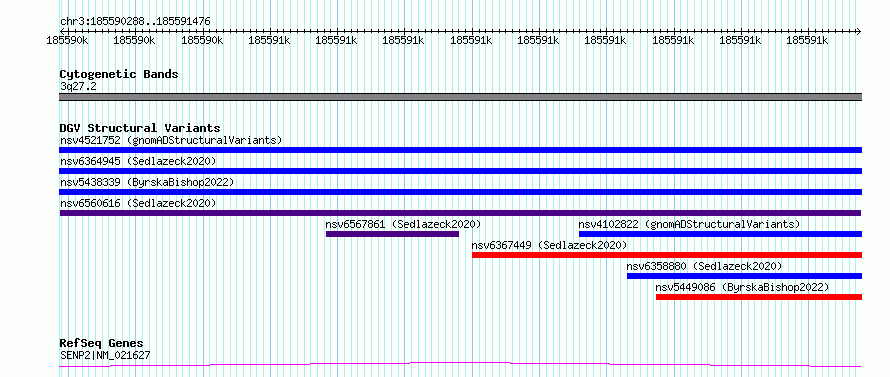Select the blue bar for nsv6364945
The width and height of the screenshot is (890, 377).
[460, 171]
